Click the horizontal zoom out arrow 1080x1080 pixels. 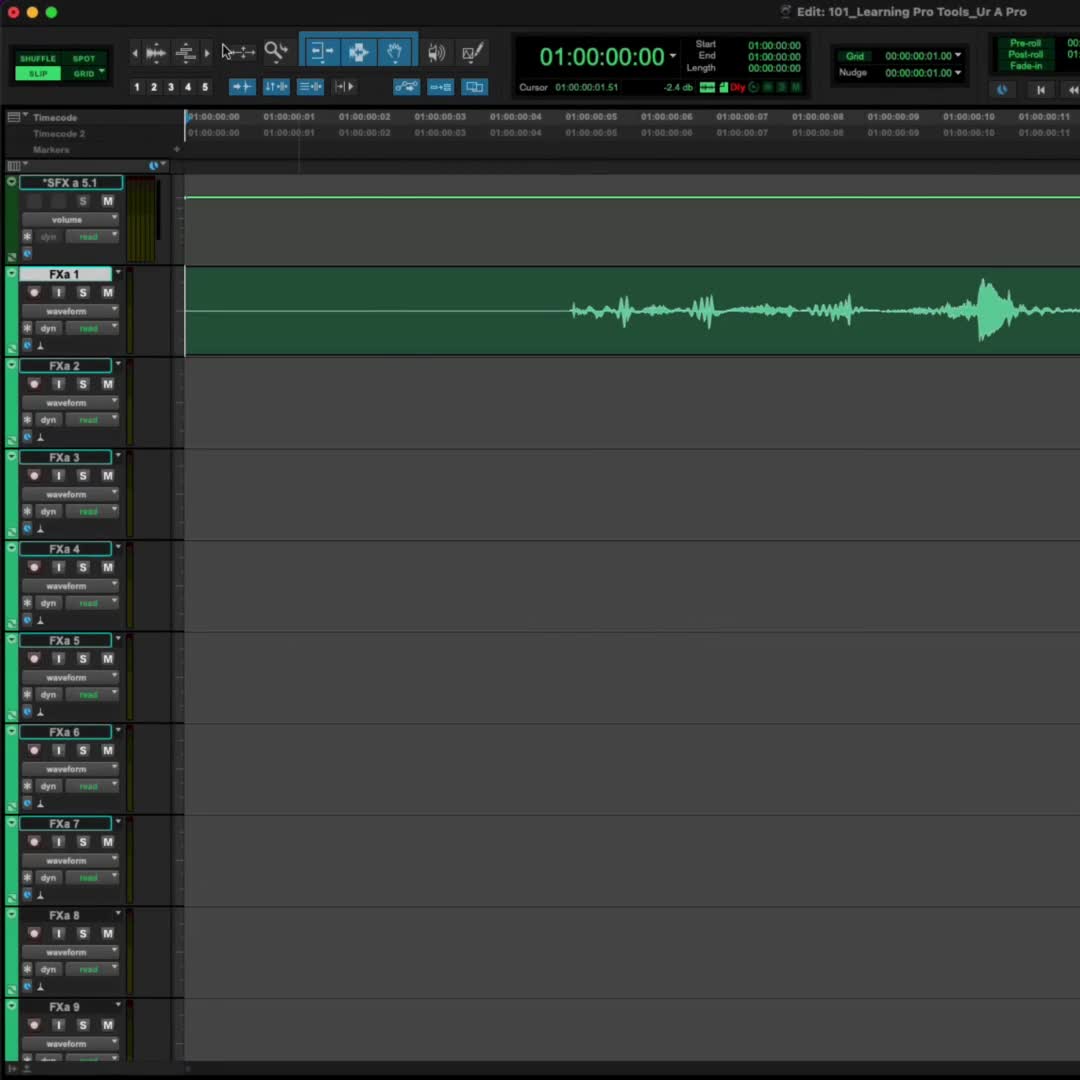coord(135,53)
